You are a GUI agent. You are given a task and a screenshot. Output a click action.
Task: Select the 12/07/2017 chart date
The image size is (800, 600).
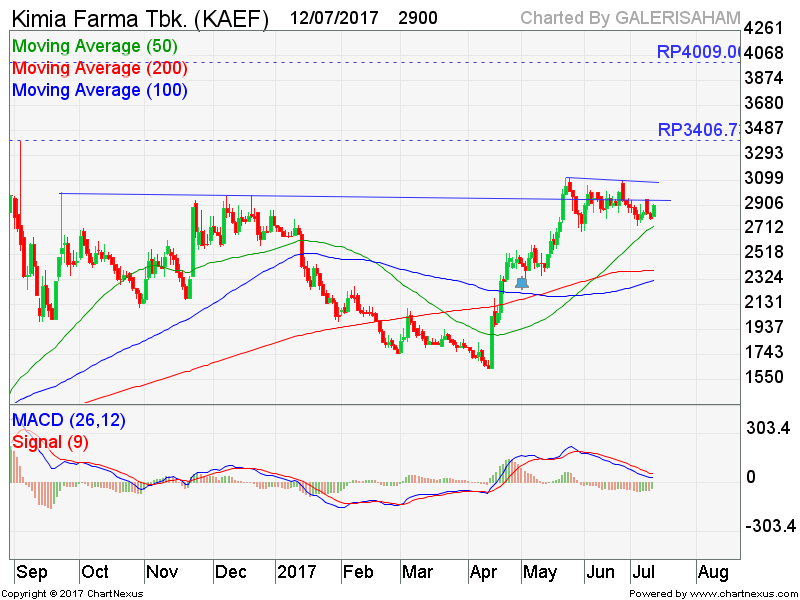point(336,19)
